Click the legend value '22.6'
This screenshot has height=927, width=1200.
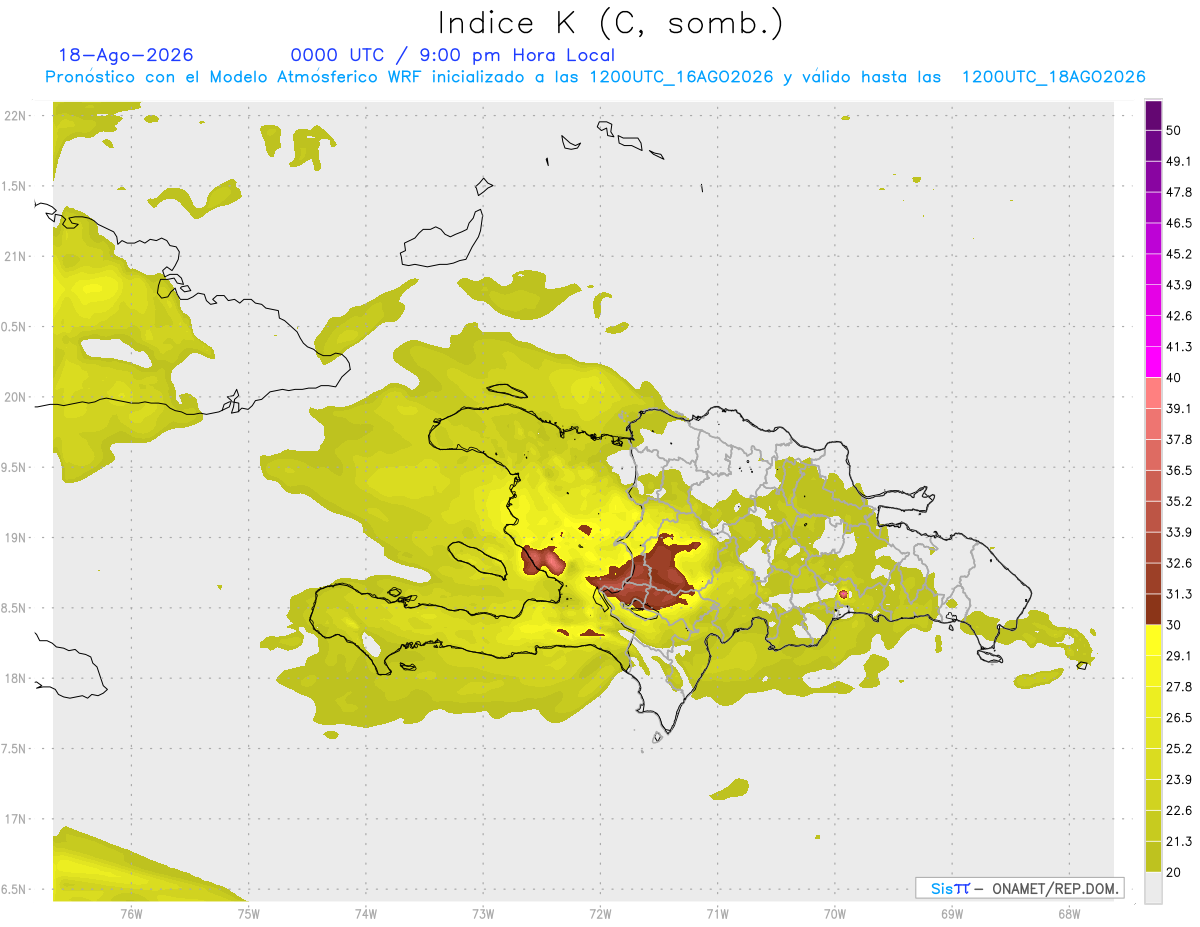tap(1178, 810)
